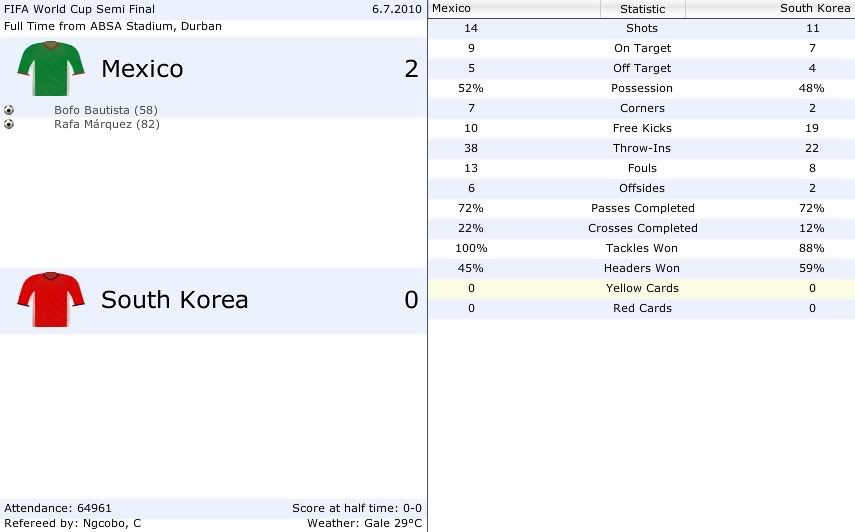
Task: Select the Shots statistic row
Action: point(641,28)
